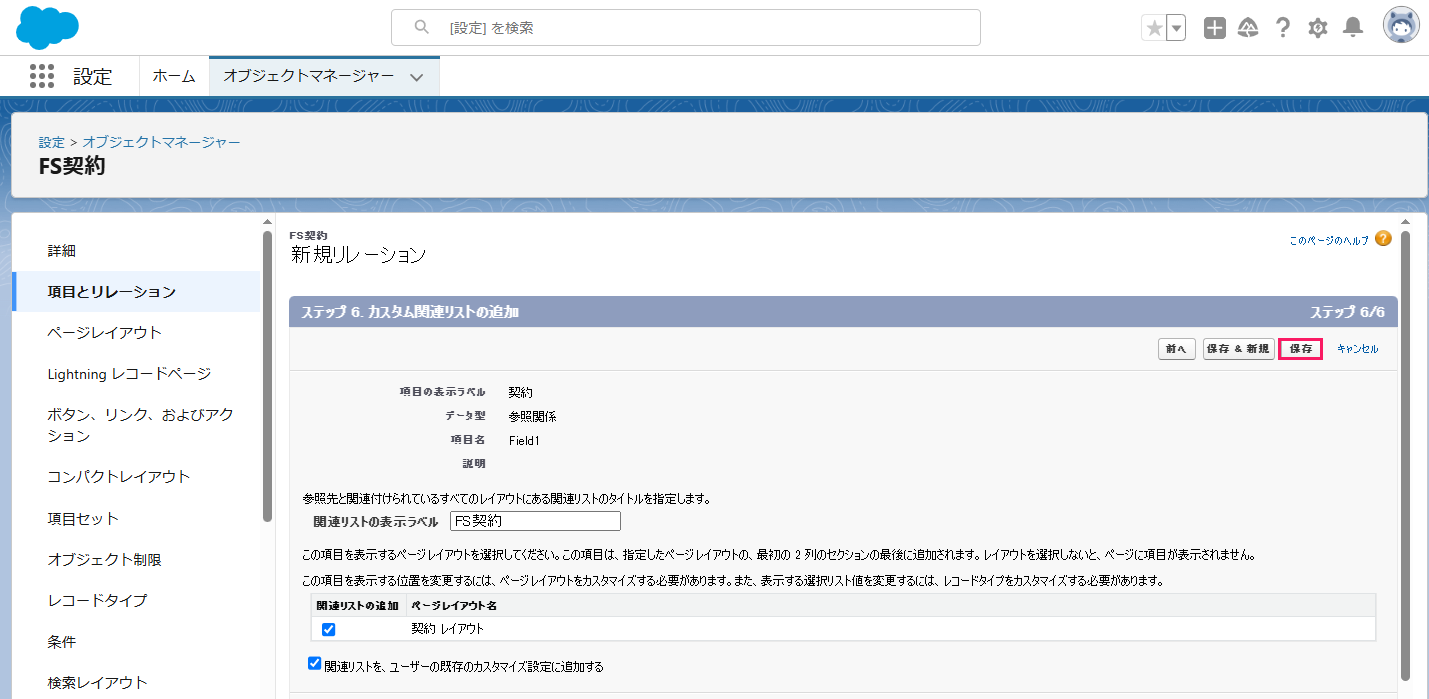Click the orange help icon for this page
The image size is (1429, 699).
coord(1383,239)
